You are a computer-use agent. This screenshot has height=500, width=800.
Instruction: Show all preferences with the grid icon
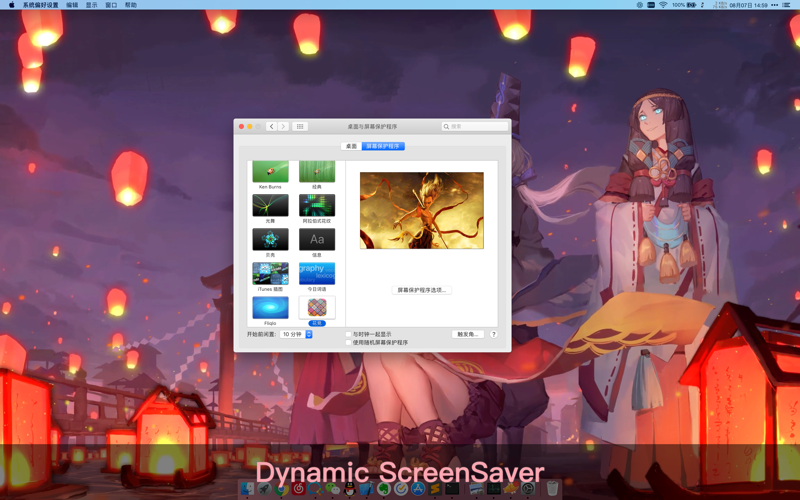300,127
